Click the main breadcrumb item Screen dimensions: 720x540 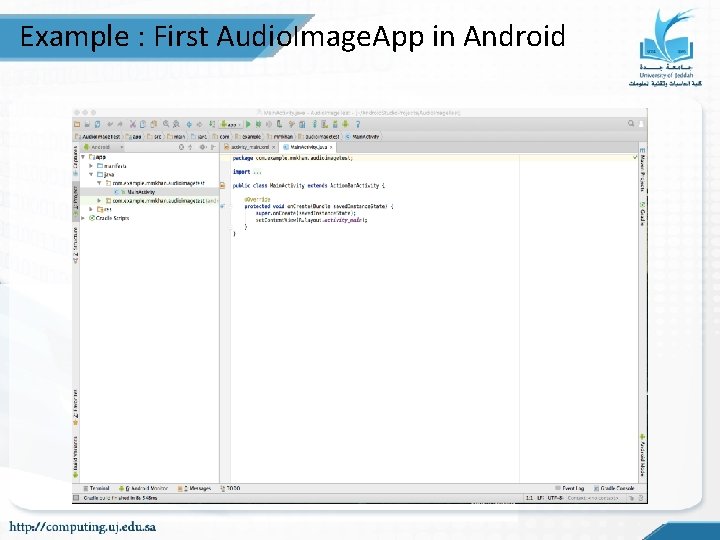tap(176, 136)
